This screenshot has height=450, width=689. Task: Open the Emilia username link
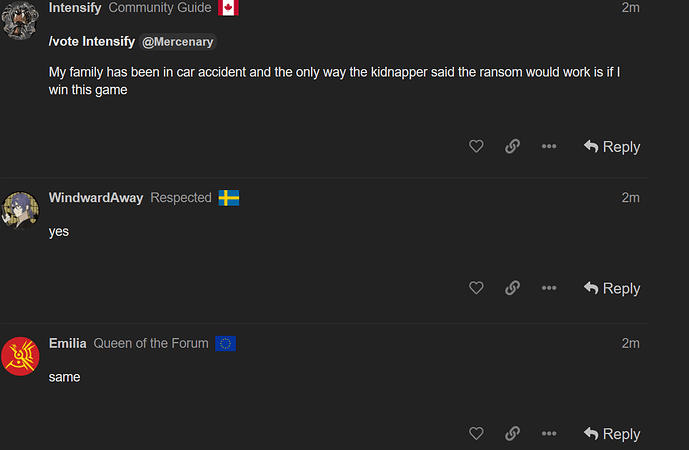tap(68, 343)
